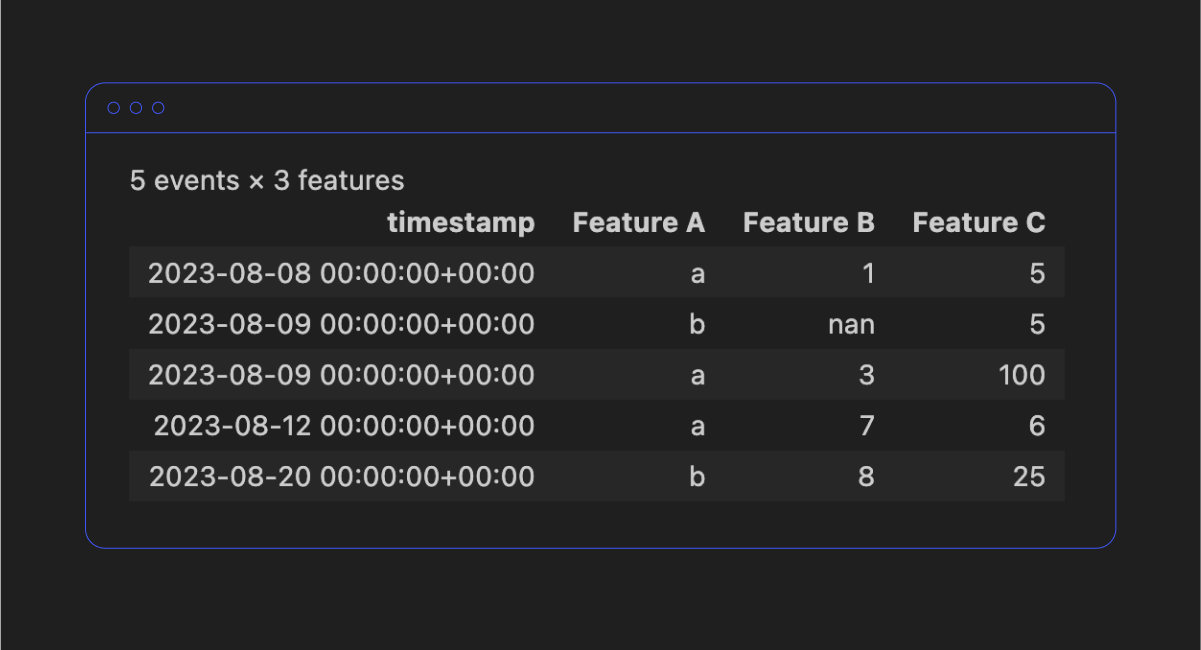Image resolution: width=1201 pixels, height=650 pixels.
Task: Click the 7 value in Feature B
Action: [x=866, y=426]
